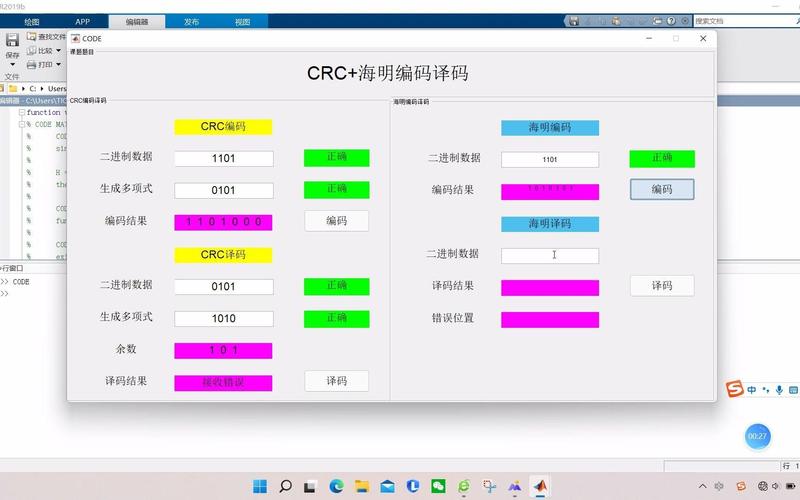Click the magenta CRC 译码结果 '接收错误' box
The width and height of the screenshot is (800, 500).
click(223, 383)
